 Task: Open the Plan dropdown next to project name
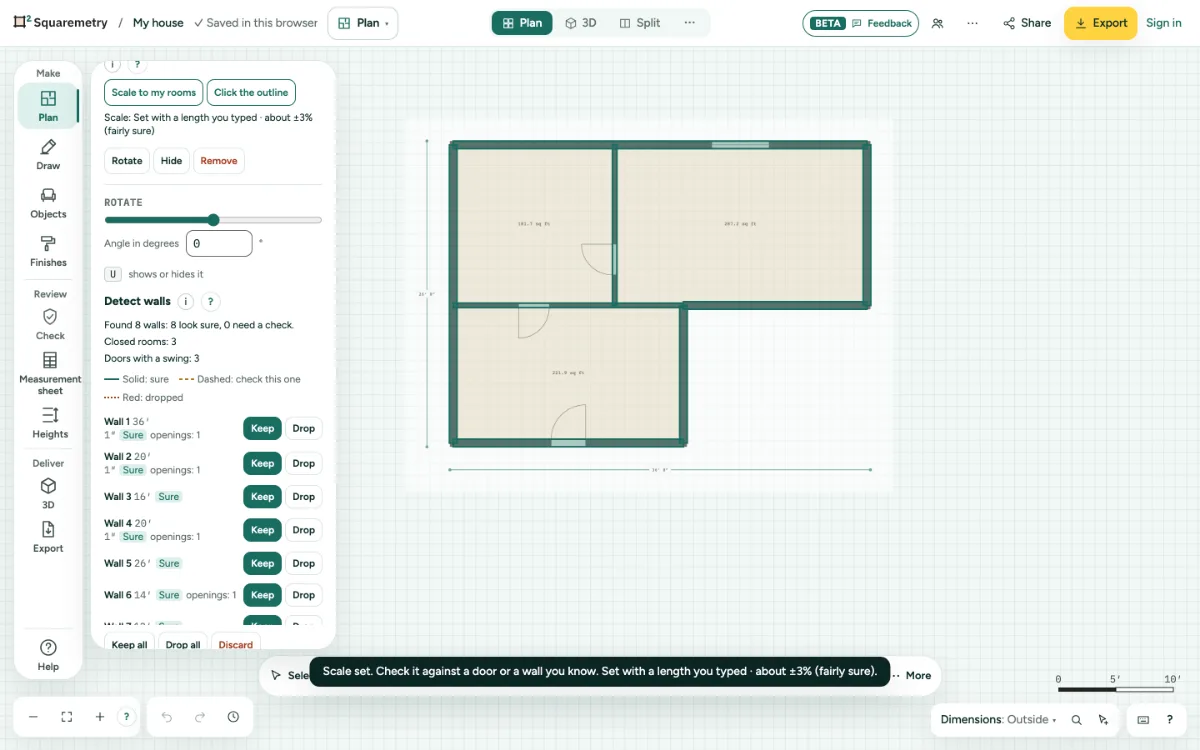[x=362, y=23]
